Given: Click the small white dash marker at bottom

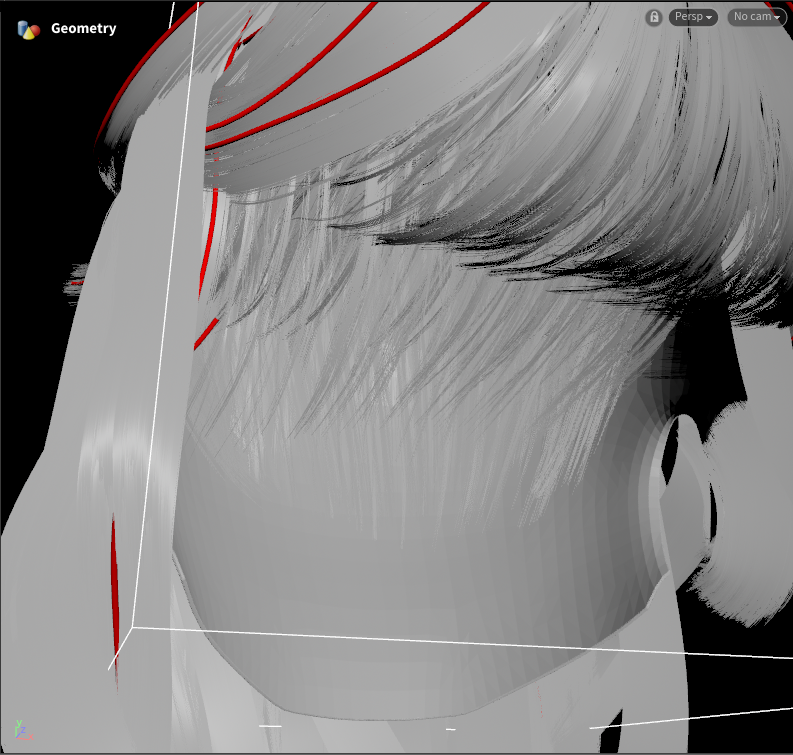Looking at the screenshot, I should [270, 726].
